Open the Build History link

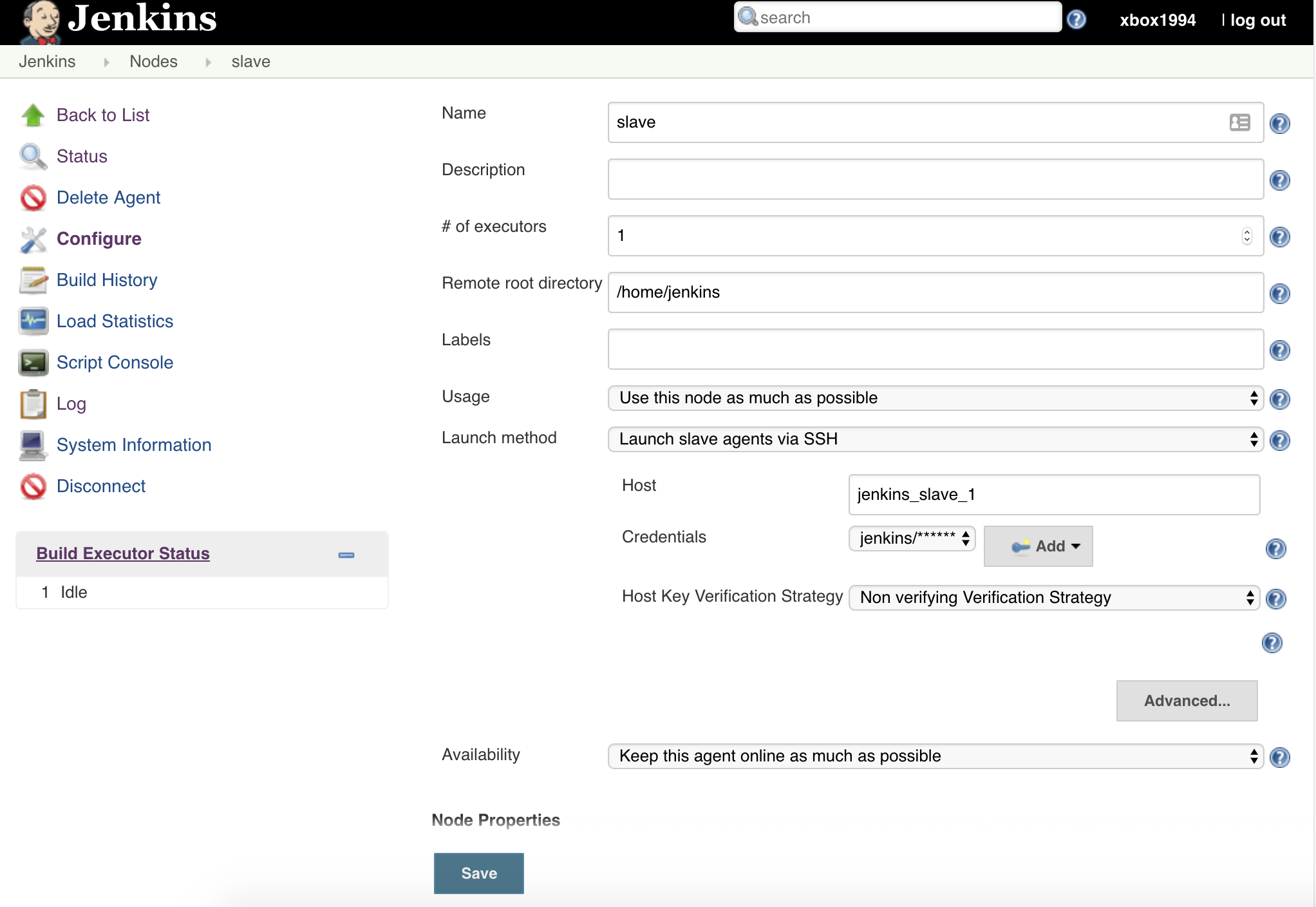pyautogui.click(x=107, y=280)
